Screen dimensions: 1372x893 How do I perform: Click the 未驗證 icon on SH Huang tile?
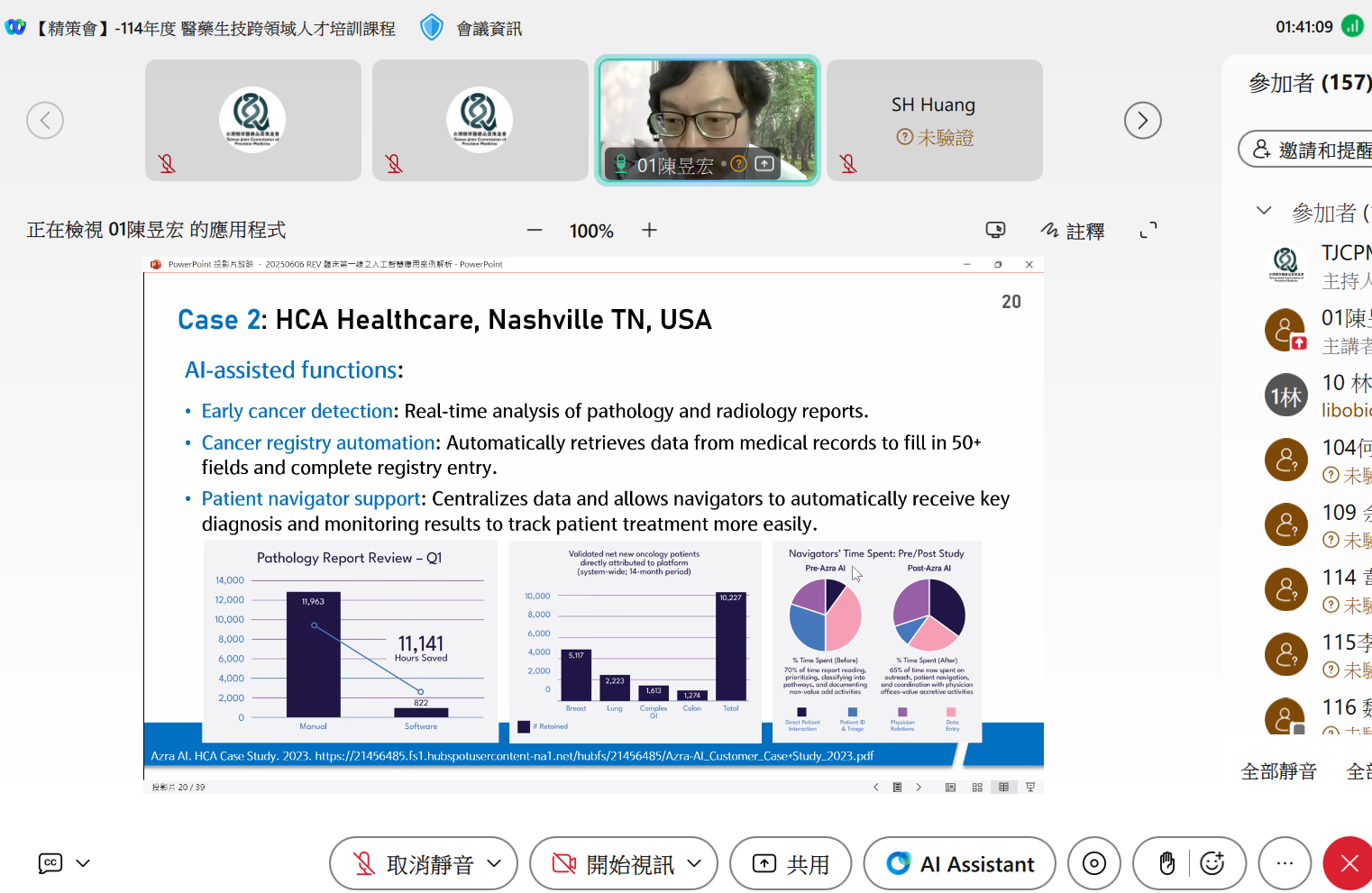coord(904,137)
